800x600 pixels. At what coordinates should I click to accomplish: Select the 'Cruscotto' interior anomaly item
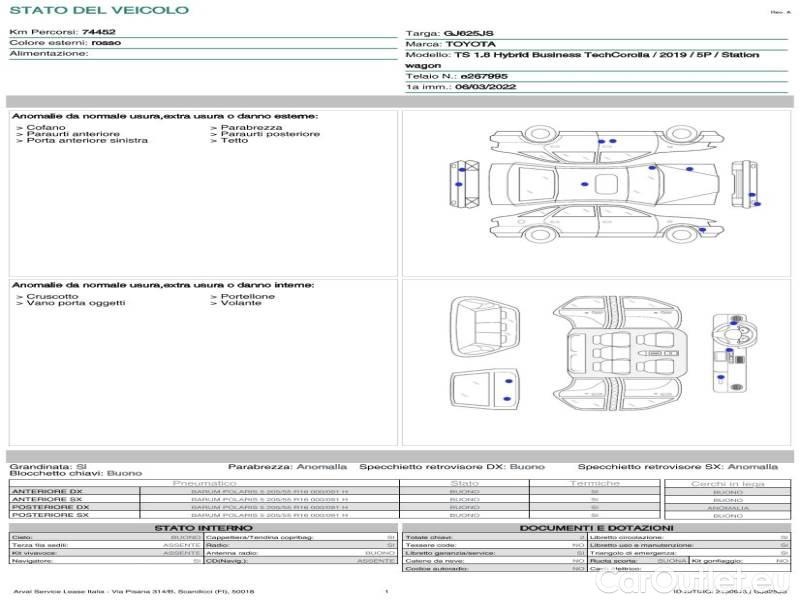[51, 297]
